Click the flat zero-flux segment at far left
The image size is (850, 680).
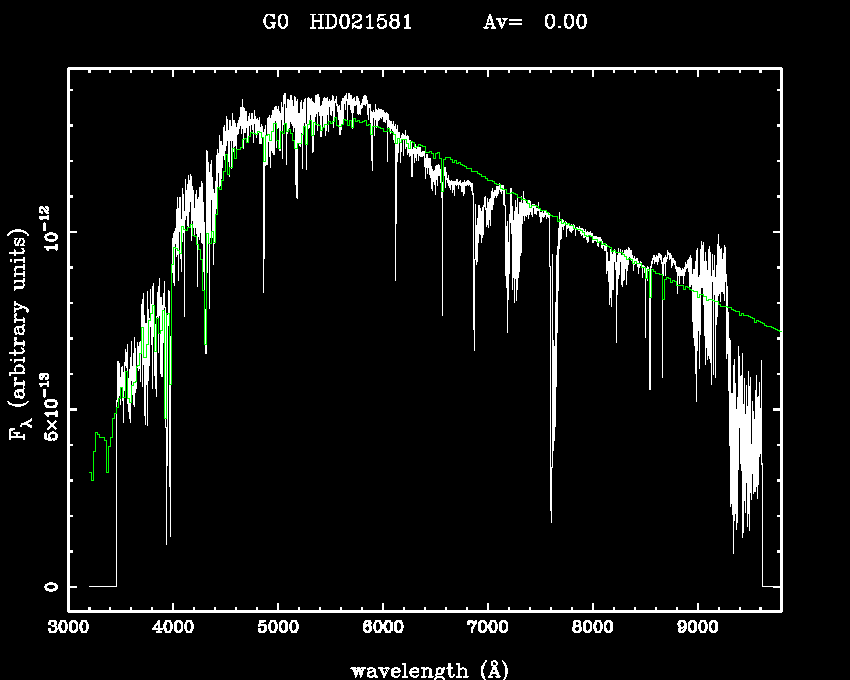click(x=102, y=586)
